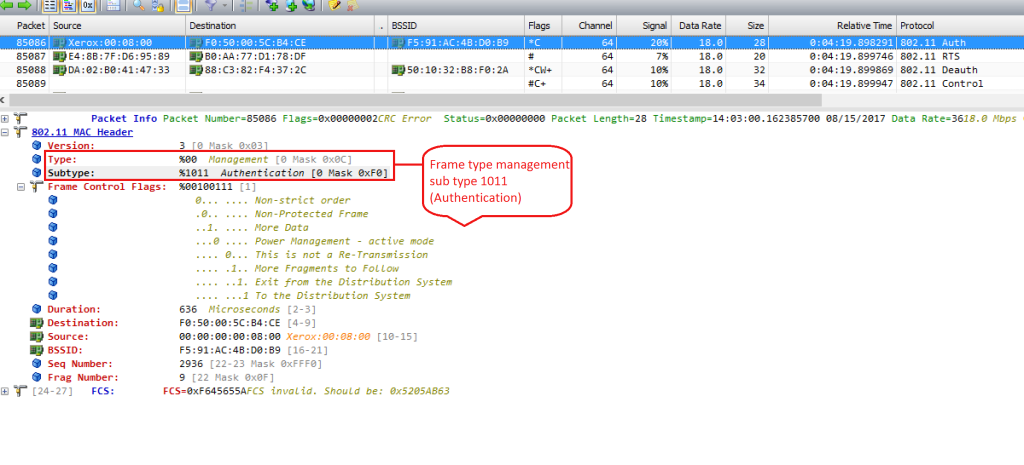
Task: Toggle the decode view toolbar button
Action: pyautogui.click(x=69, y=5)
